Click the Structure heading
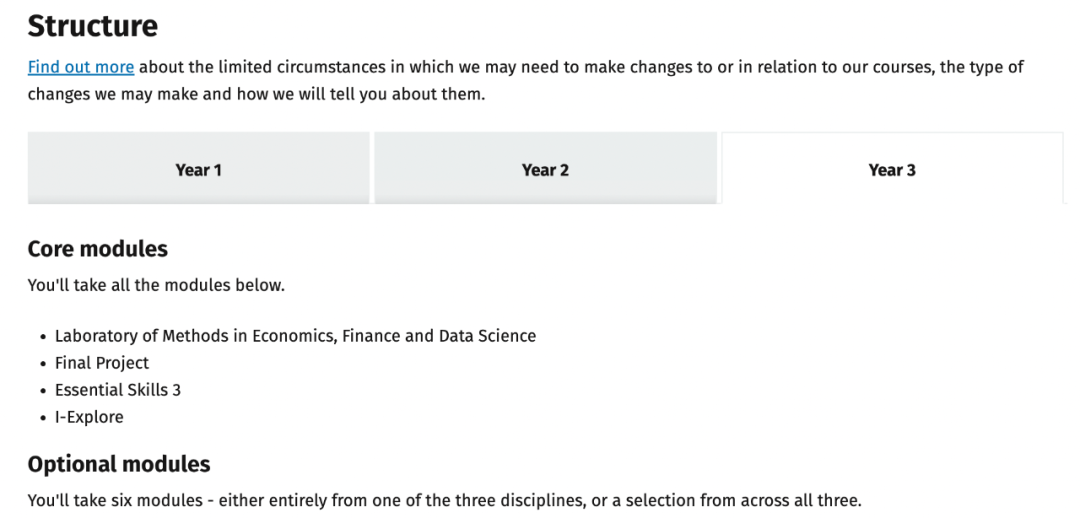This screenshot has width=1080, height=518. pos(92,26)
